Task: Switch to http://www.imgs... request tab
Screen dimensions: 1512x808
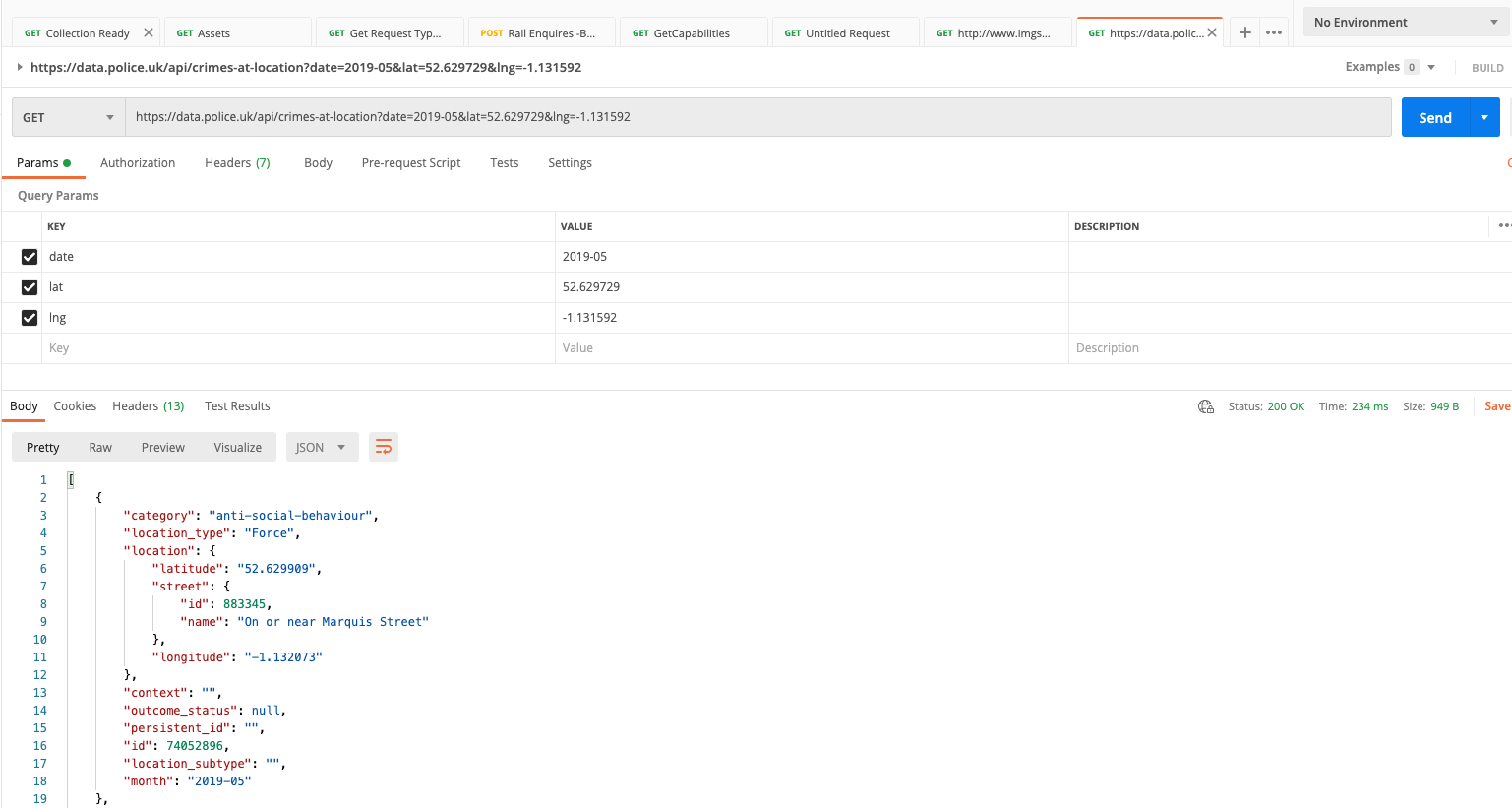Action: tap(998, 32)
